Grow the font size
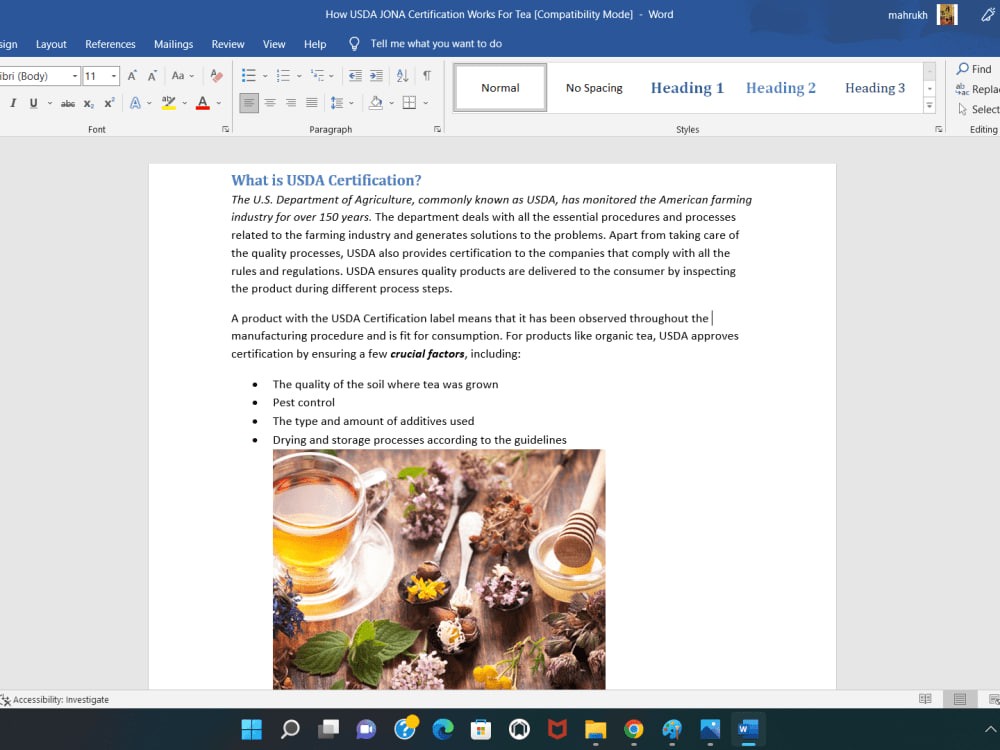 click(131, 76)
